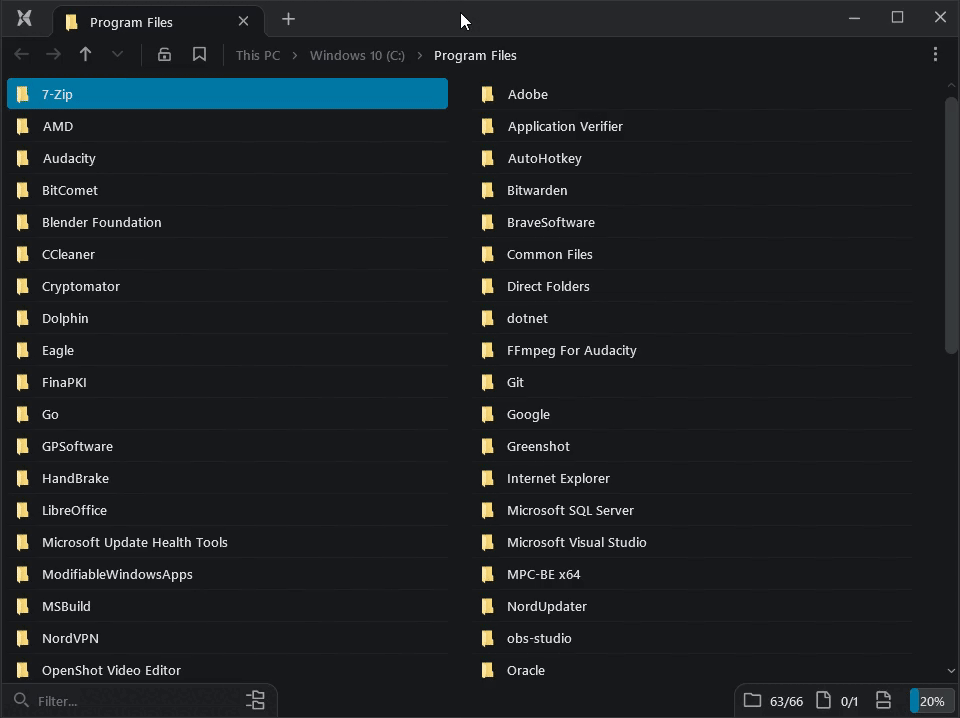Select the Application Verifier folder
Image resolution: width=960 pixels, height=718 pixels.
(x=692, y=126)
